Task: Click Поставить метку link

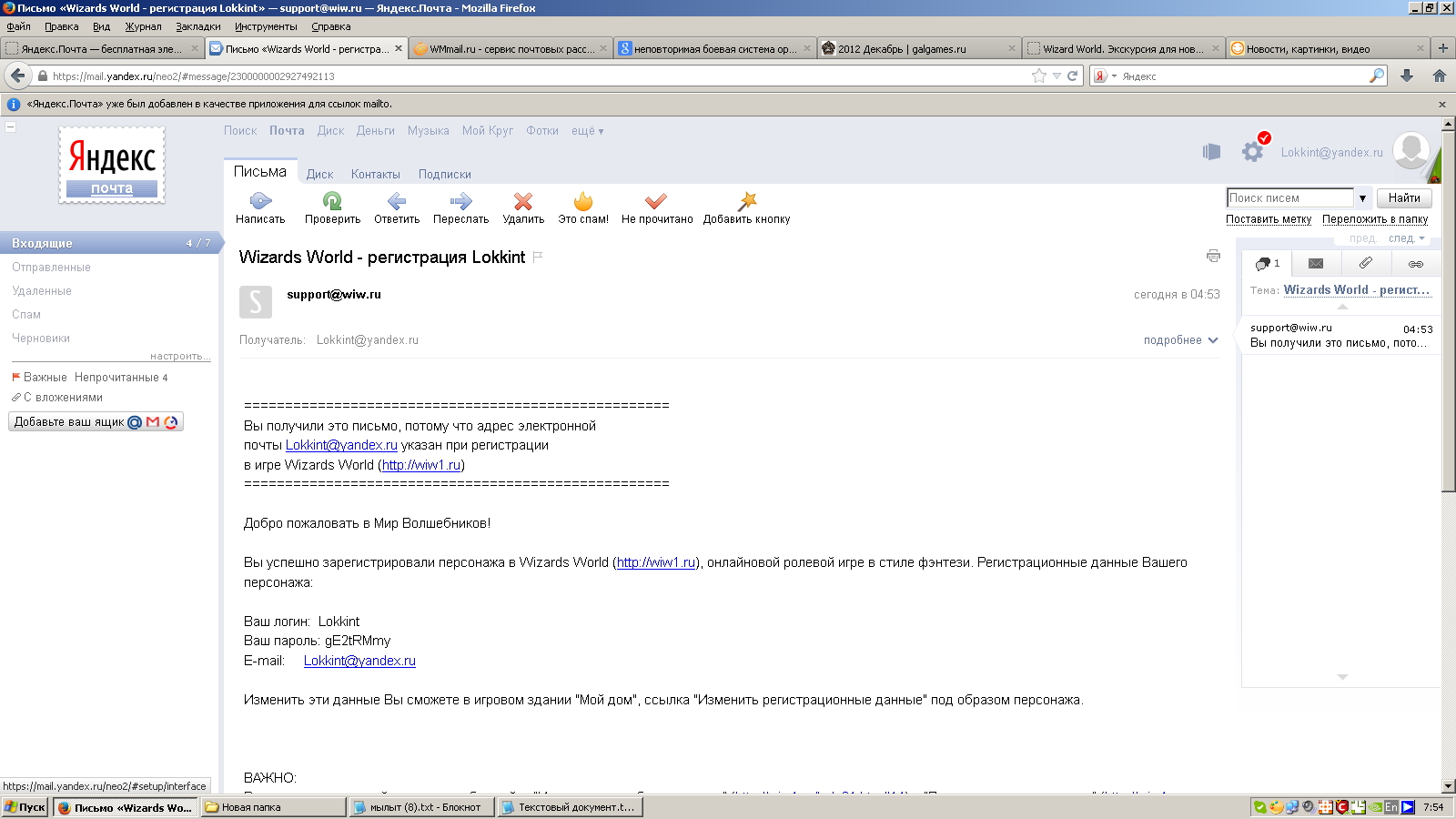Action: [1269, 219]
